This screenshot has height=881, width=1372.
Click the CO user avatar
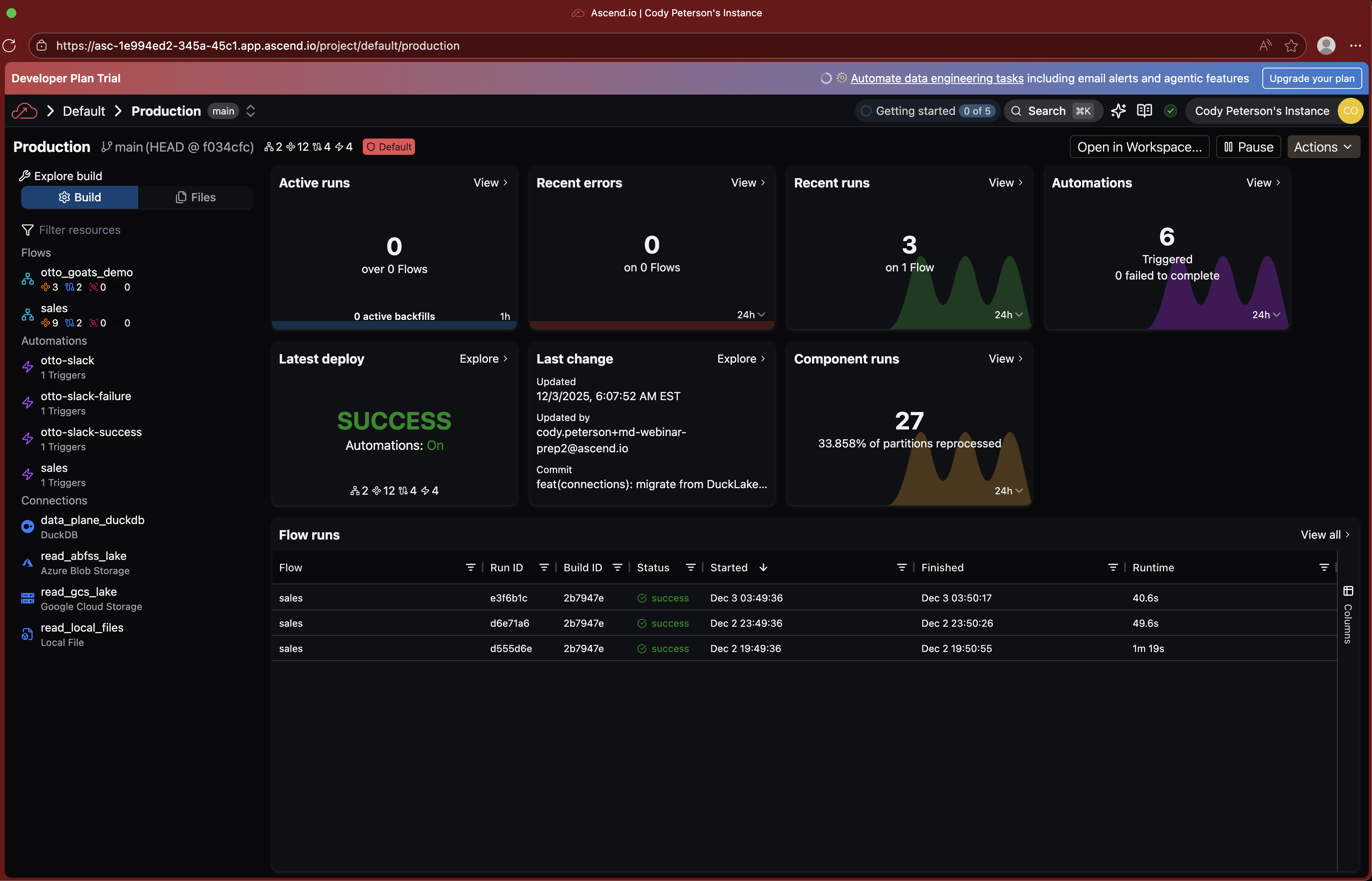[x=1350, y=111]
